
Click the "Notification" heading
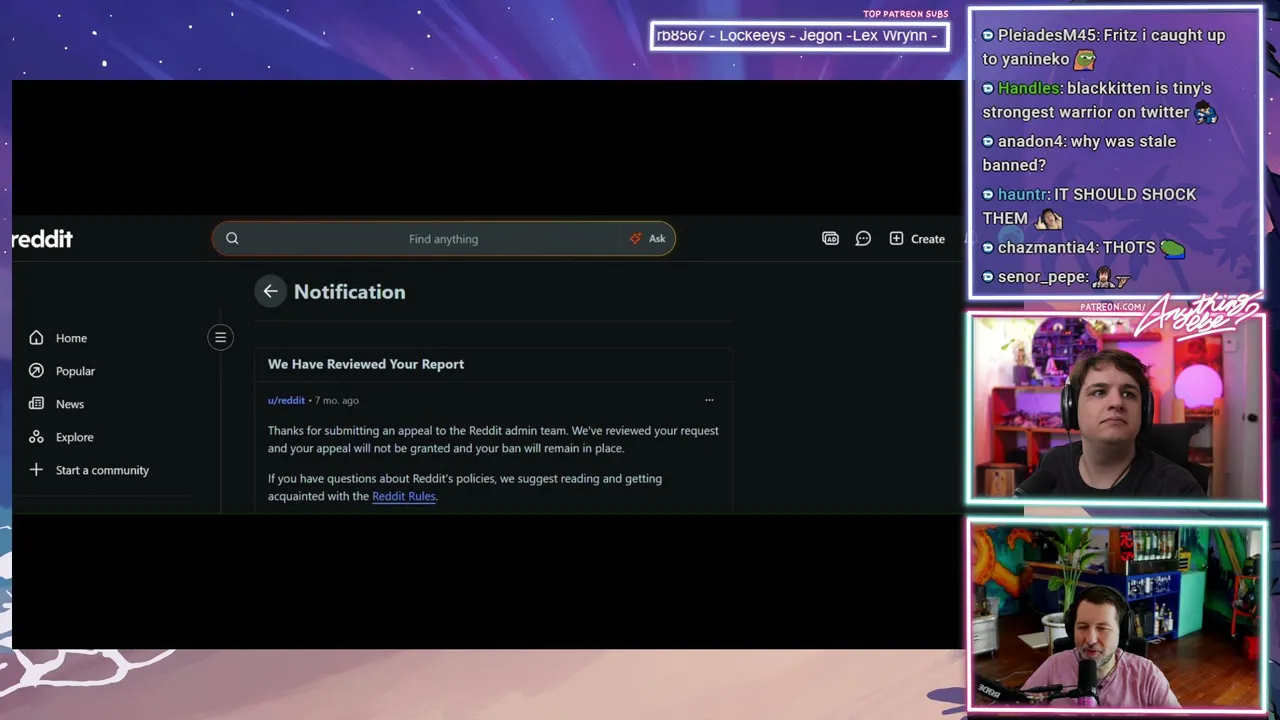pos(350,292)
